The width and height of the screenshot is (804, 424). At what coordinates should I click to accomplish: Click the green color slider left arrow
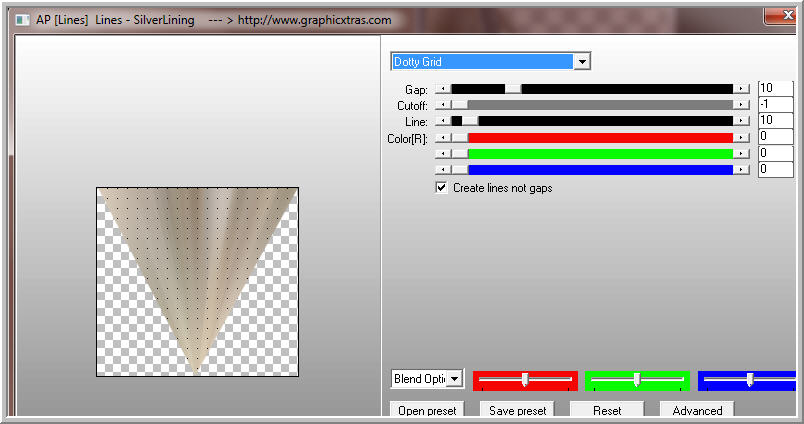tap(443, 154)
